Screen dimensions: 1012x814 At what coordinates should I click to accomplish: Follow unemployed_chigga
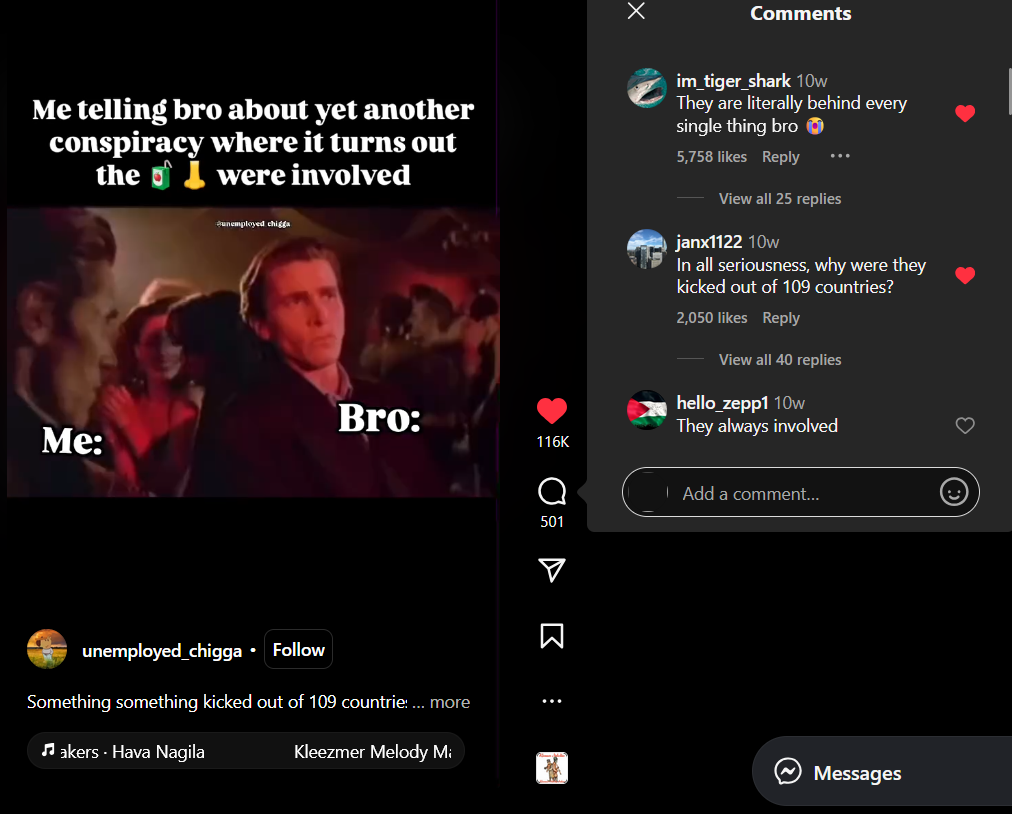298,649
